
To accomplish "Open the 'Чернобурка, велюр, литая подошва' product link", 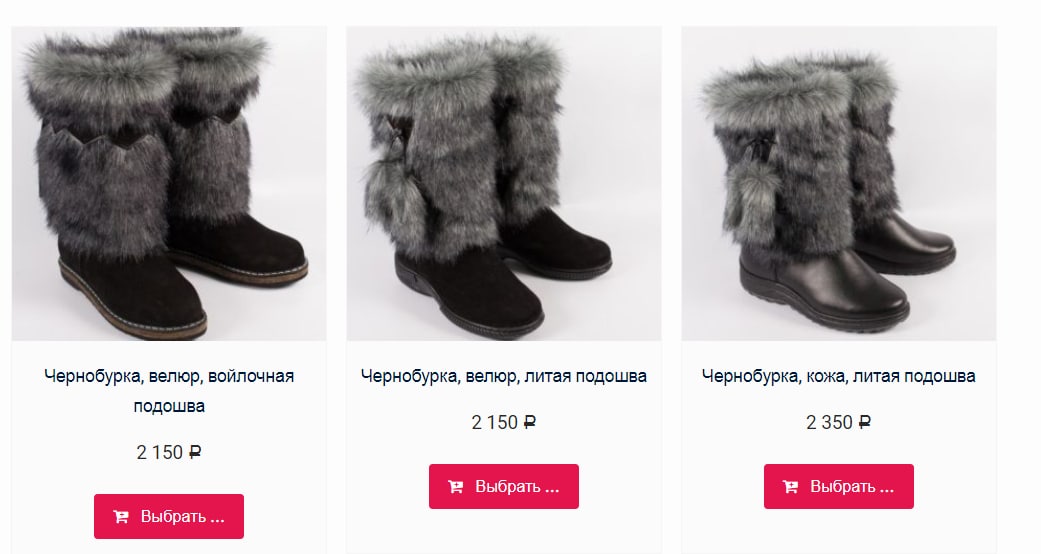I will (x=503, y=376).
